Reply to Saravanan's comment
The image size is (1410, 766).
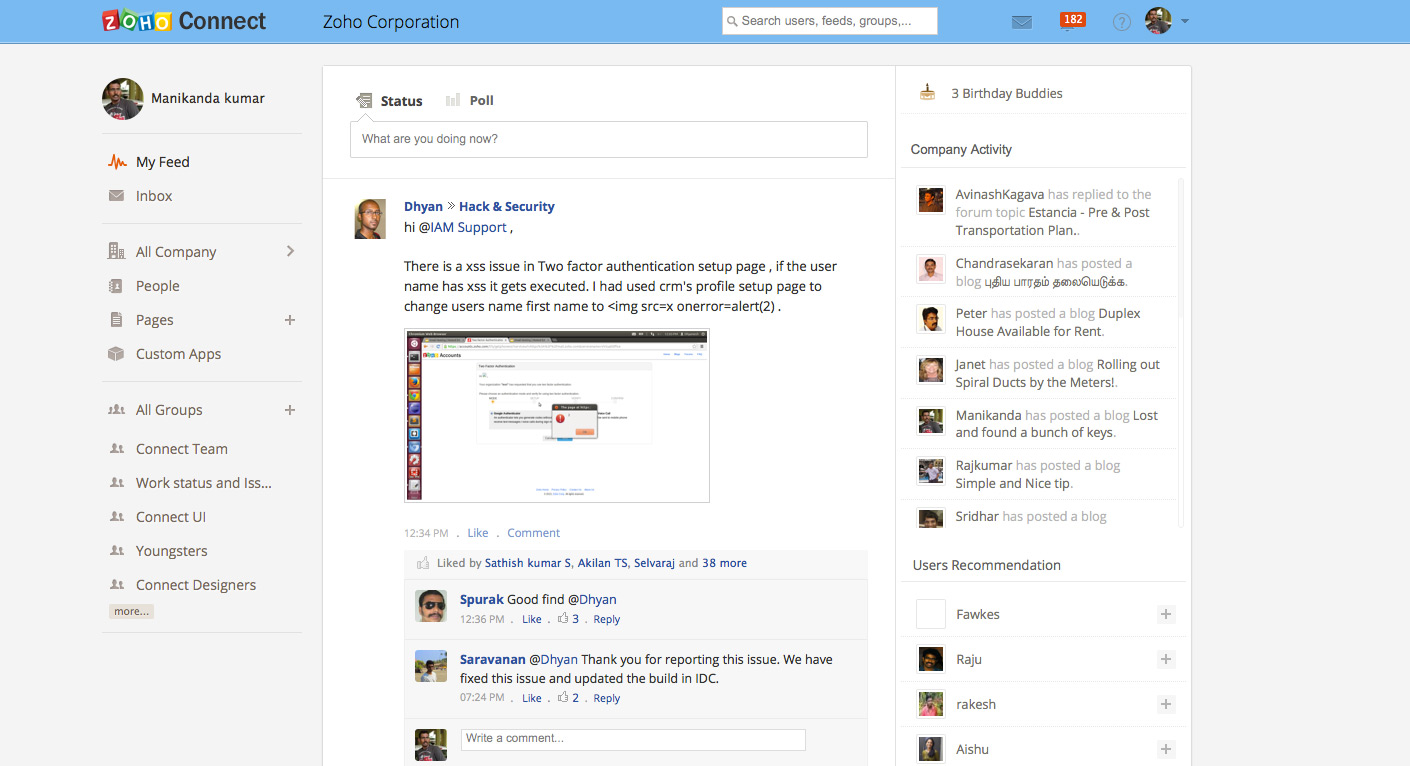[x=606, y=698]
